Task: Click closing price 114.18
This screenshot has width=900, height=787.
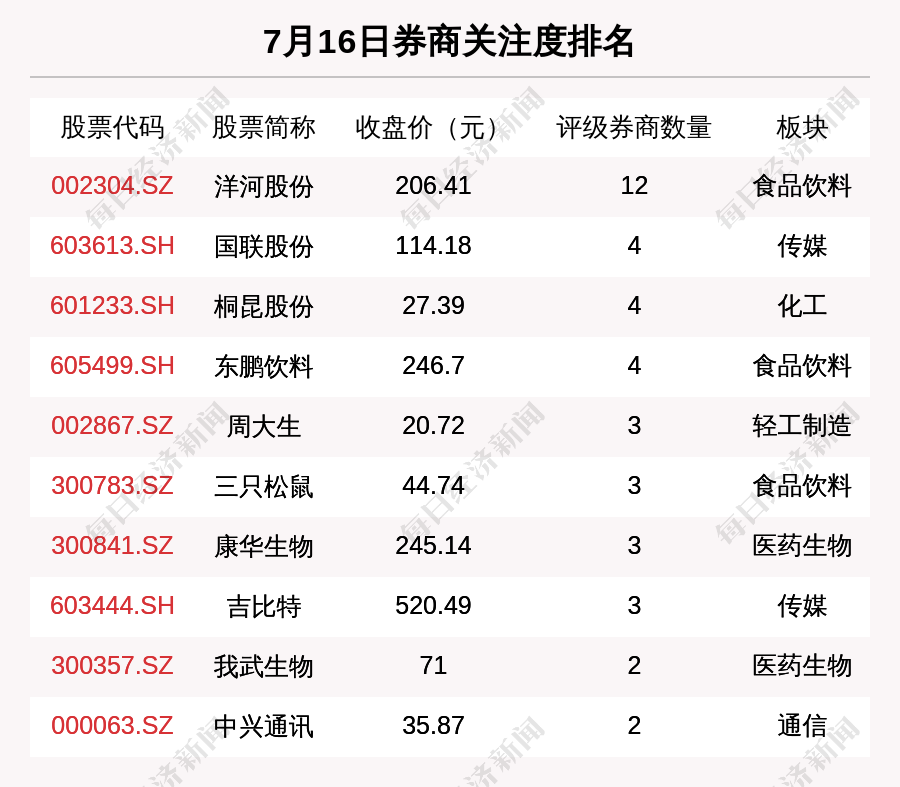Action: (x=433, y=246)
